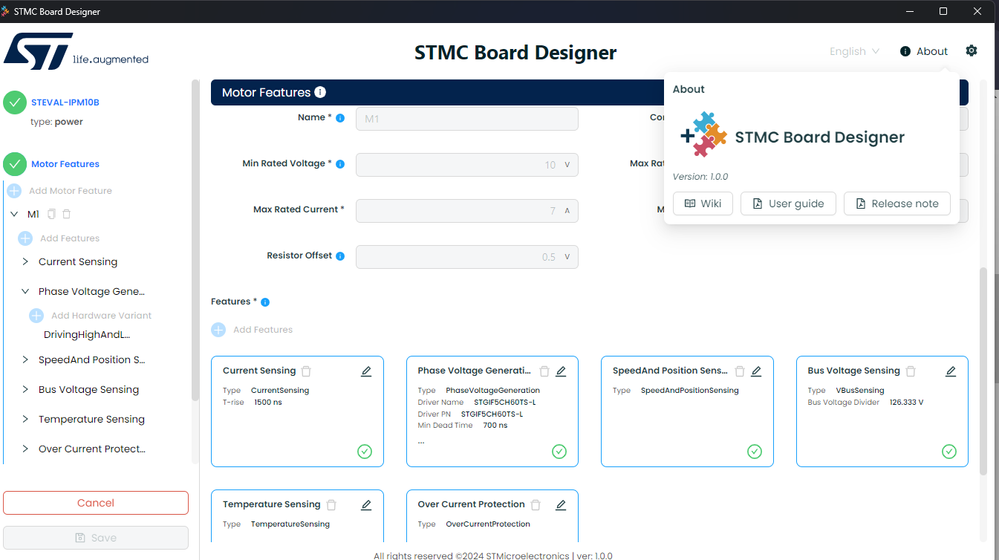Click the 126.333 V bus voltage value
The image size is (999, 560).
coord(906,402)
